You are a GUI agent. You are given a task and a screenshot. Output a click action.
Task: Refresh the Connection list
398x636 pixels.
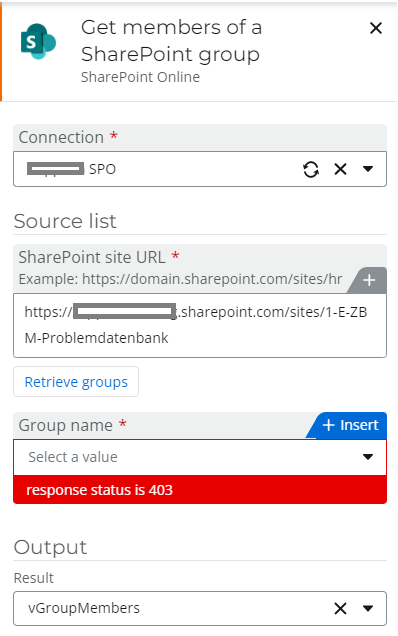tap(311, 169)
